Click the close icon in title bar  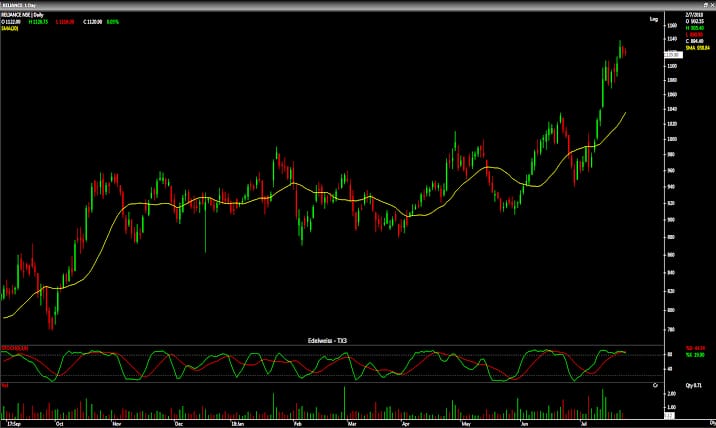click(710, 3)
